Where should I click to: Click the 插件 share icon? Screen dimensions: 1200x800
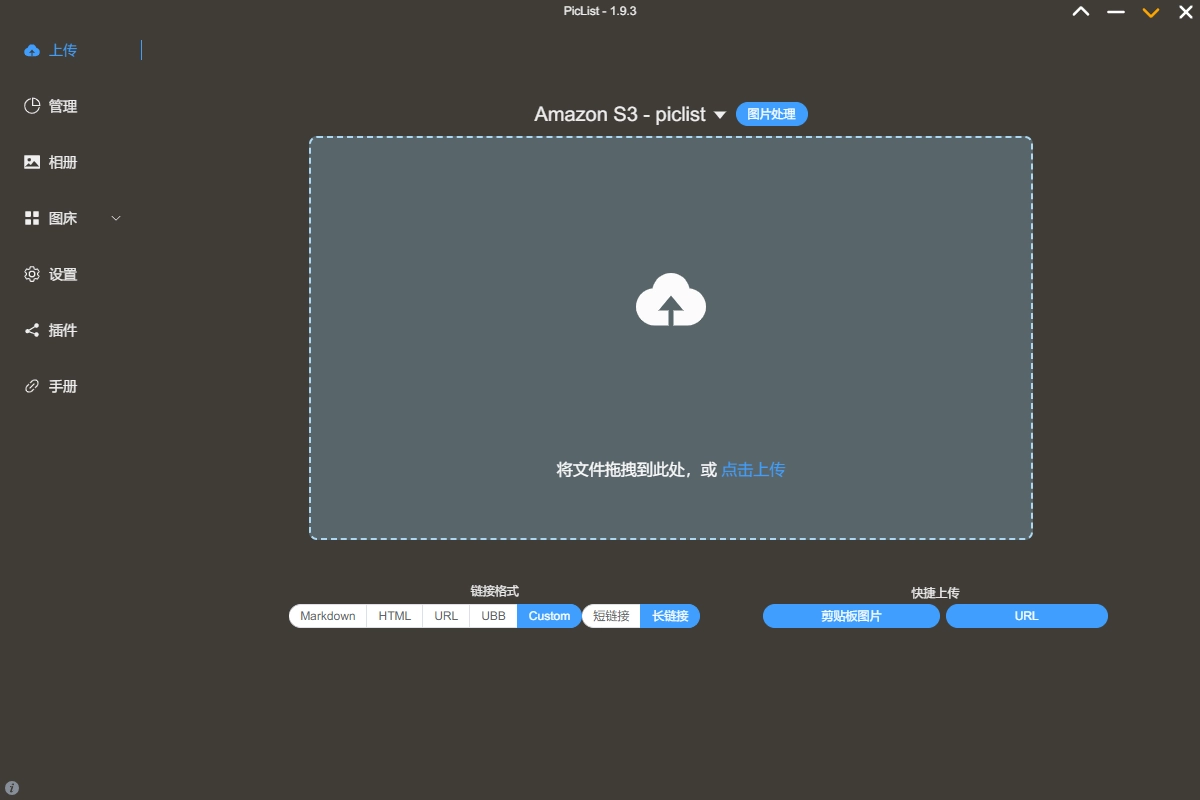click(x=32, y=330)
